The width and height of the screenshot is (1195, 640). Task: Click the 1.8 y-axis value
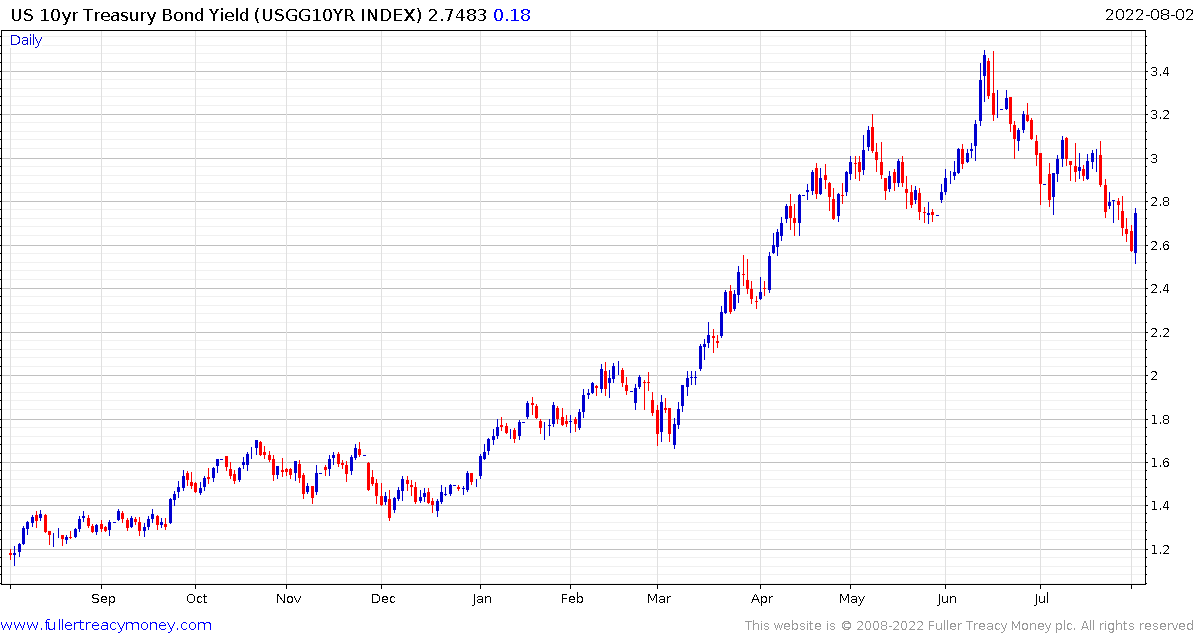[x=1160, y=419]
